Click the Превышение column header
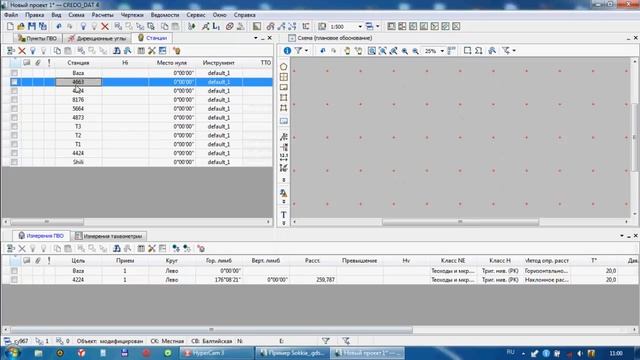Screen dimensions: 640x360 (x=360, y=260)
